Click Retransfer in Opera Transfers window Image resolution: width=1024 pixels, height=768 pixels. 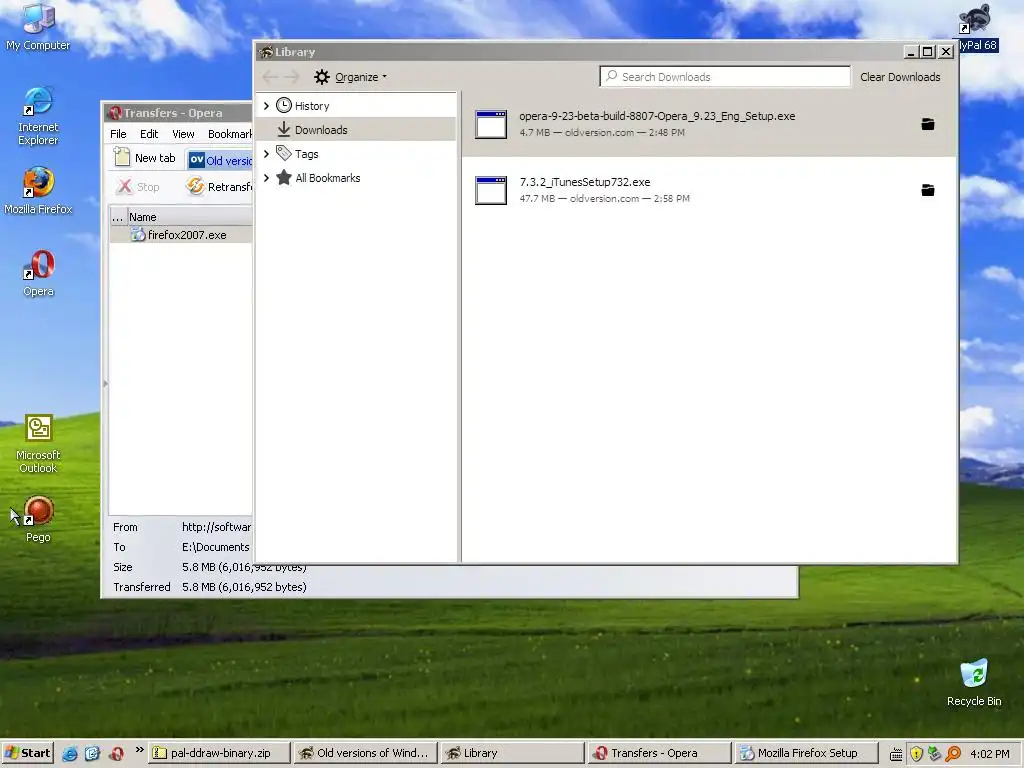tap(219, 187)
